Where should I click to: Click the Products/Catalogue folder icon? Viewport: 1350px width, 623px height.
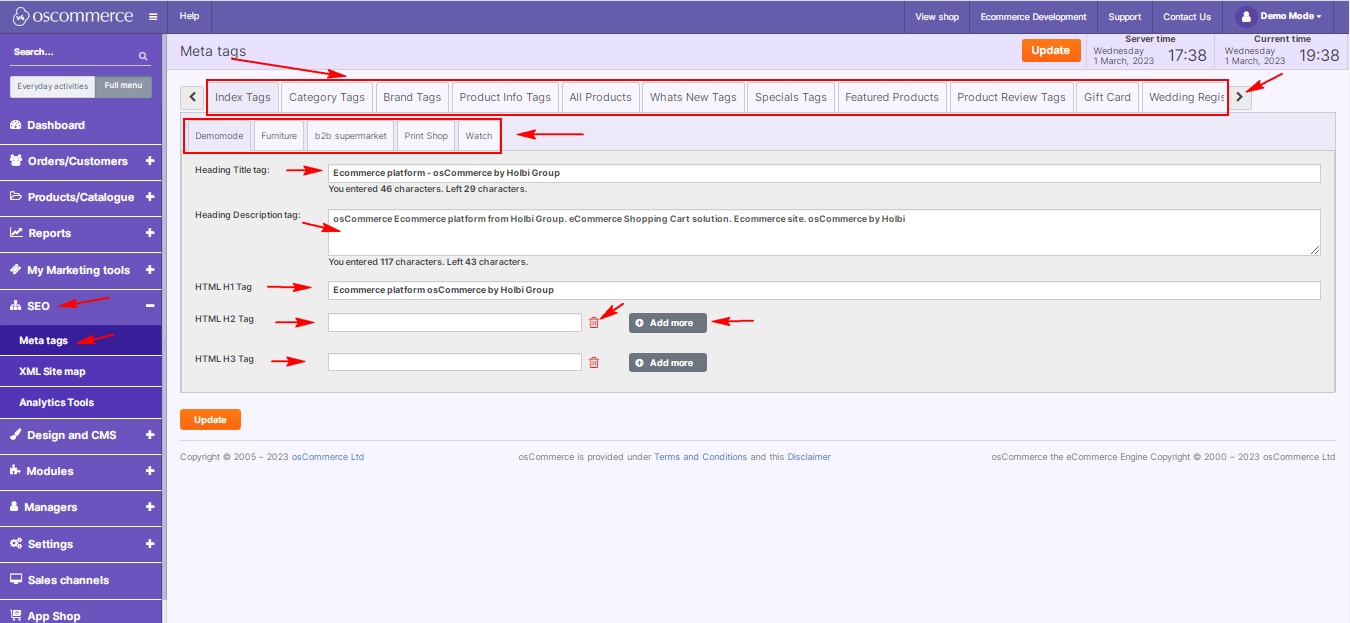click(x=16, y=197)
